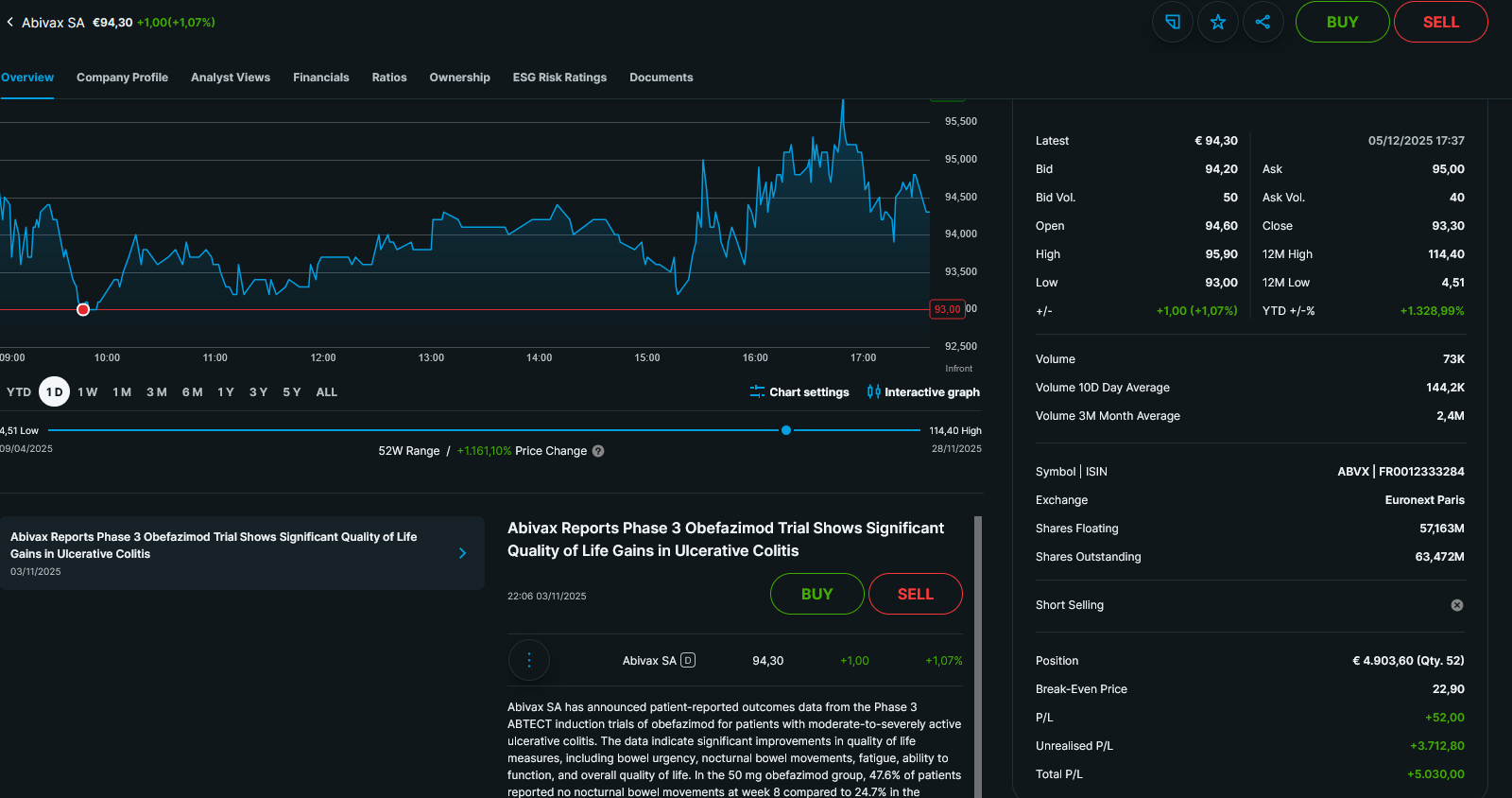Click the Shares Outstanding value 63,472M

1440,557
